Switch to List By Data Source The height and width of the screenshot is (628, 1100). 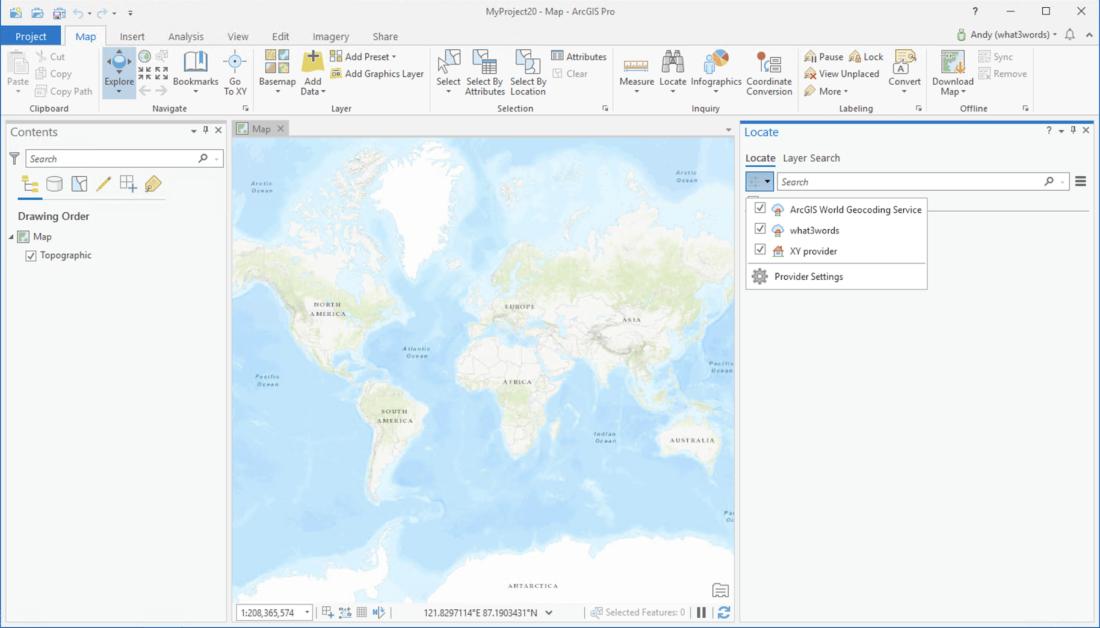pyautogui.click(x=54, y=184)
